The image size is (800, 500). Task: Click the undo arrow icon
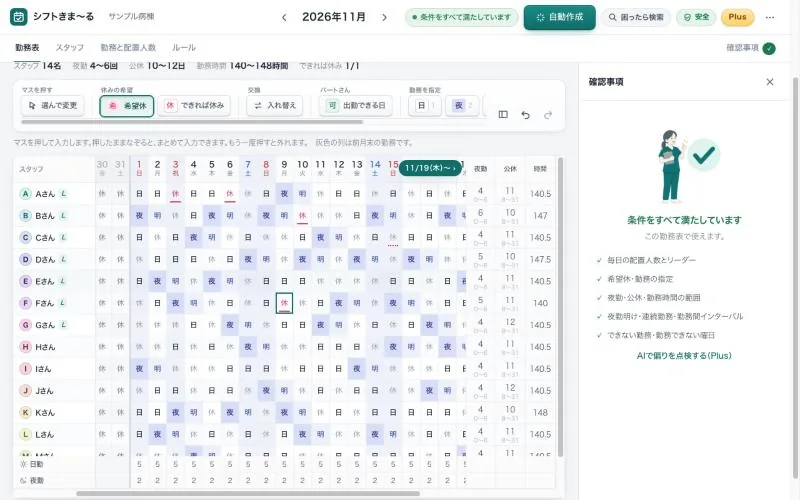tap(526, 115)
